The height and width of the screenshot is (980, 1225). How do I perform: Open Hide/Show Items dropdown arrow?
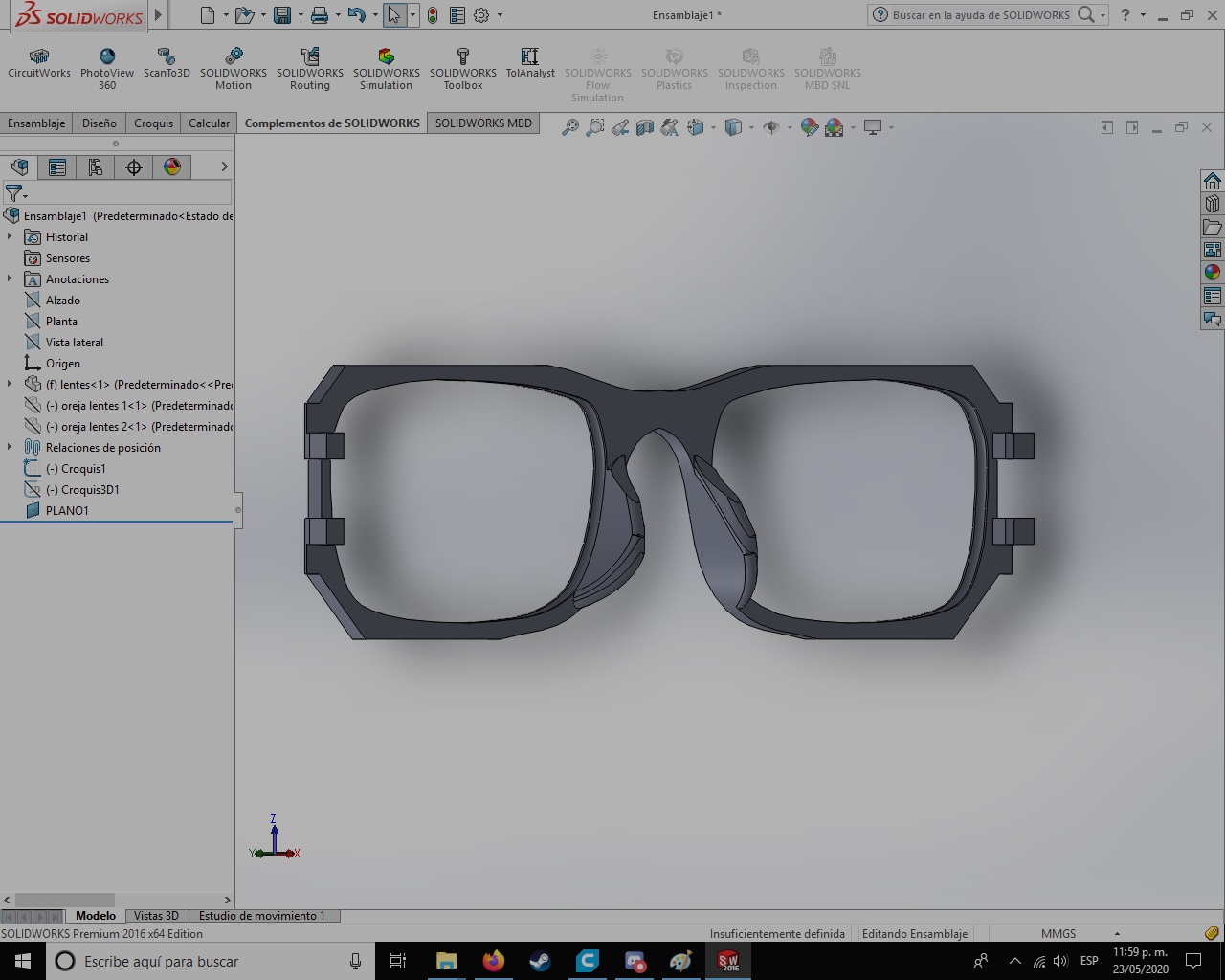789,127
